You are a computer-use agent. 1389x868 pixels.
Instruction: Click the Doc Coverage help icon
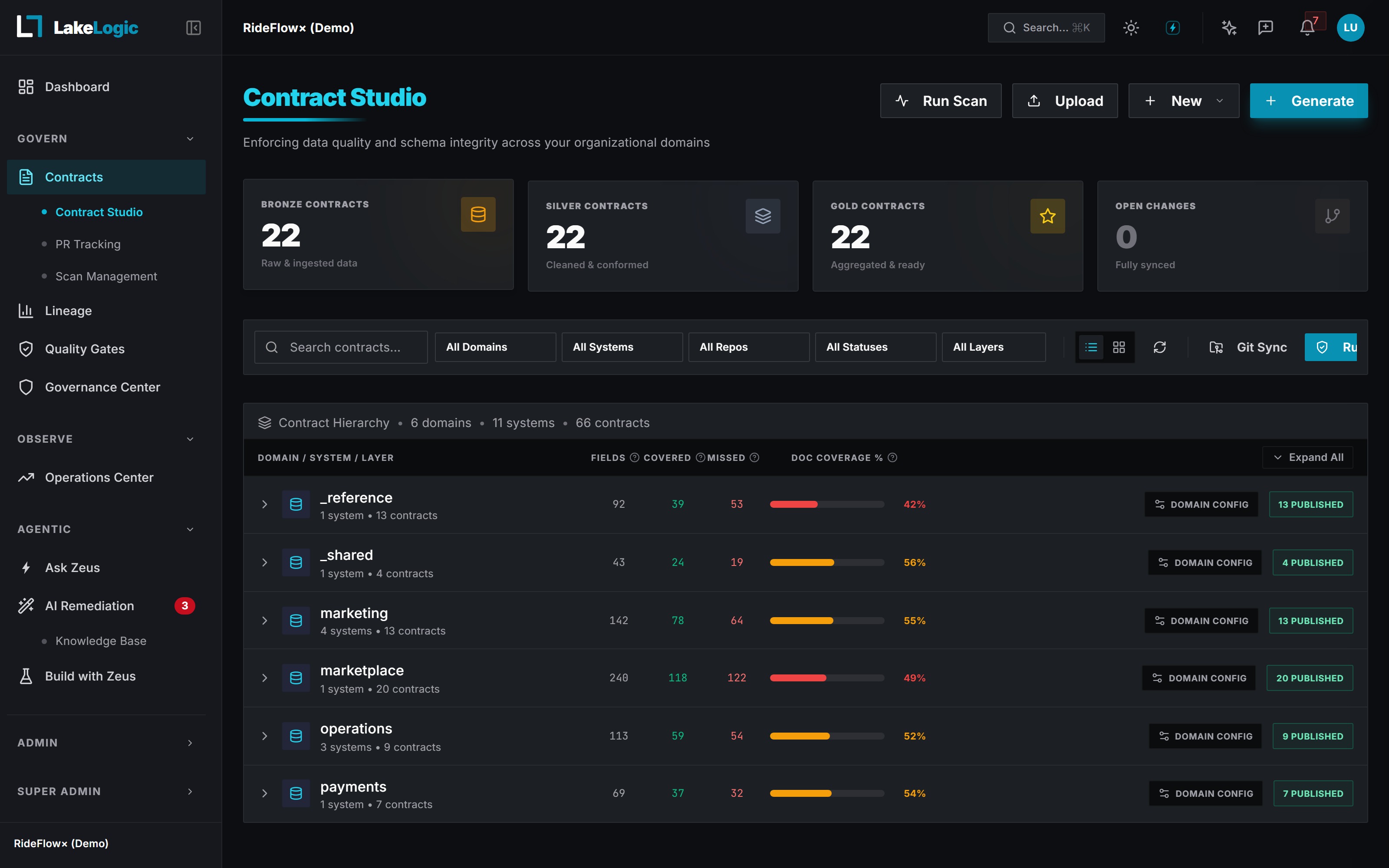click(x=892, y=457)
